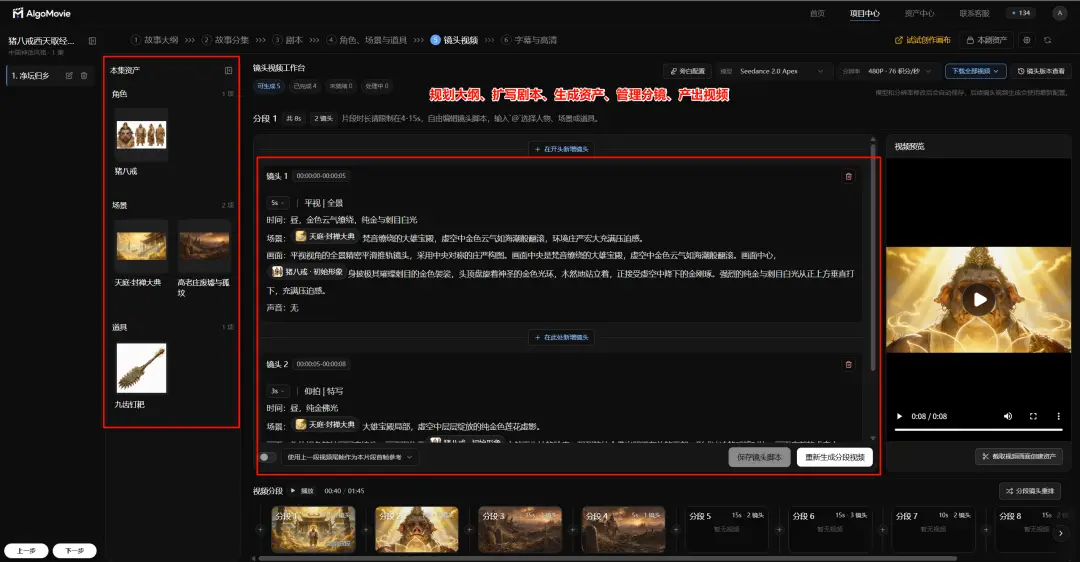Insert a segment between 分段 5 and 分段 6
Image resolution: width=1080 pixels, height=562 pixels.
[779, 530]
